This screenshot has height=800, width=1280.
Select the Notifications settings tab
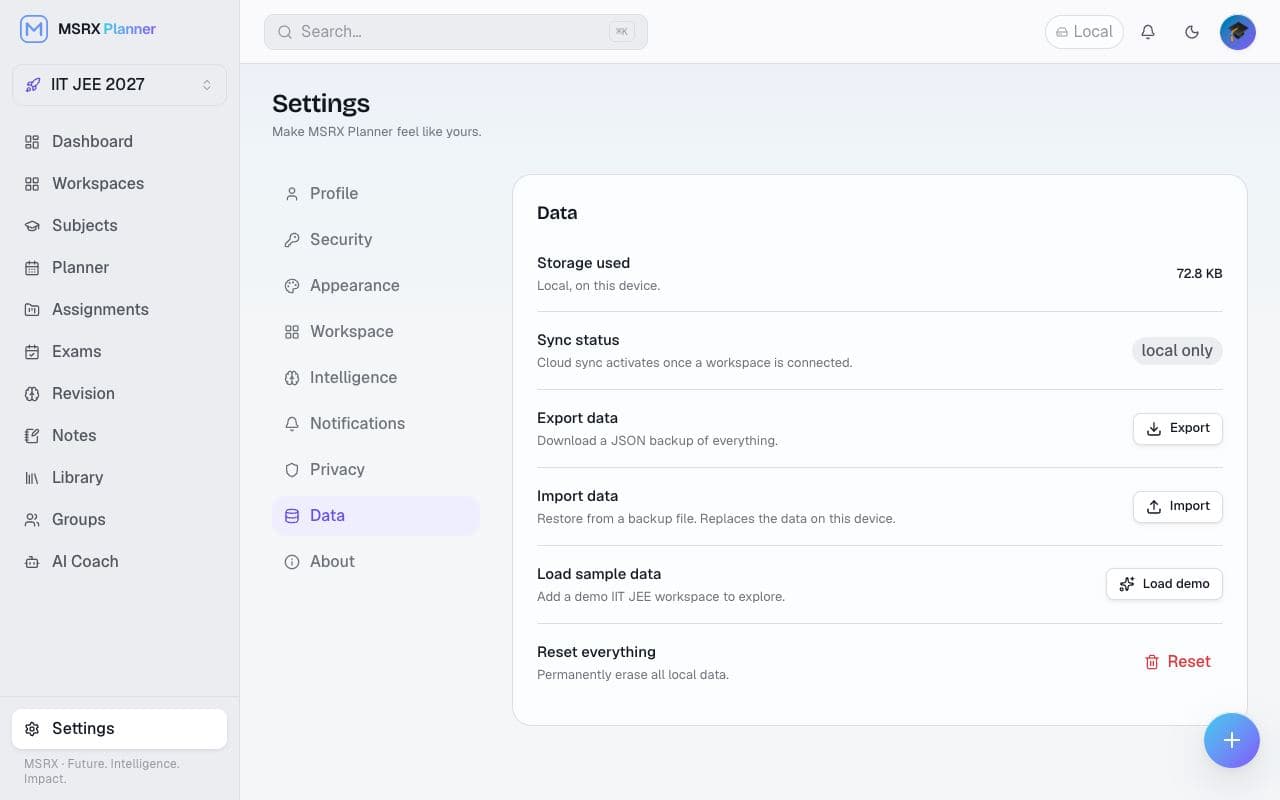376,423
